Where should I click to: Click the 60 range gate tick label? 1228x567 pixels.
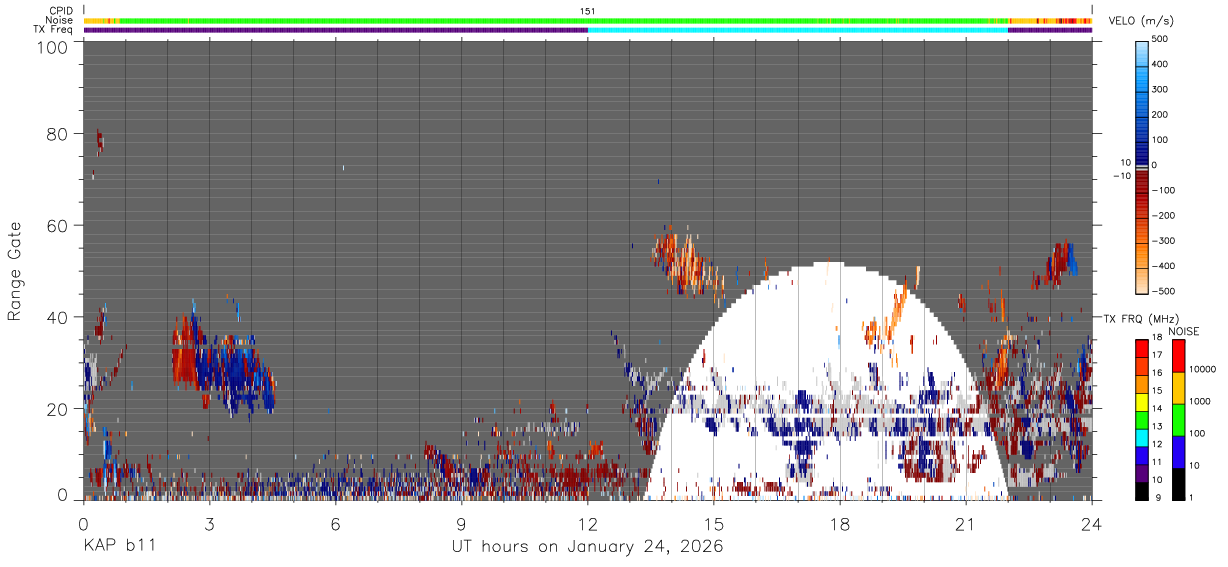point(58,225)
